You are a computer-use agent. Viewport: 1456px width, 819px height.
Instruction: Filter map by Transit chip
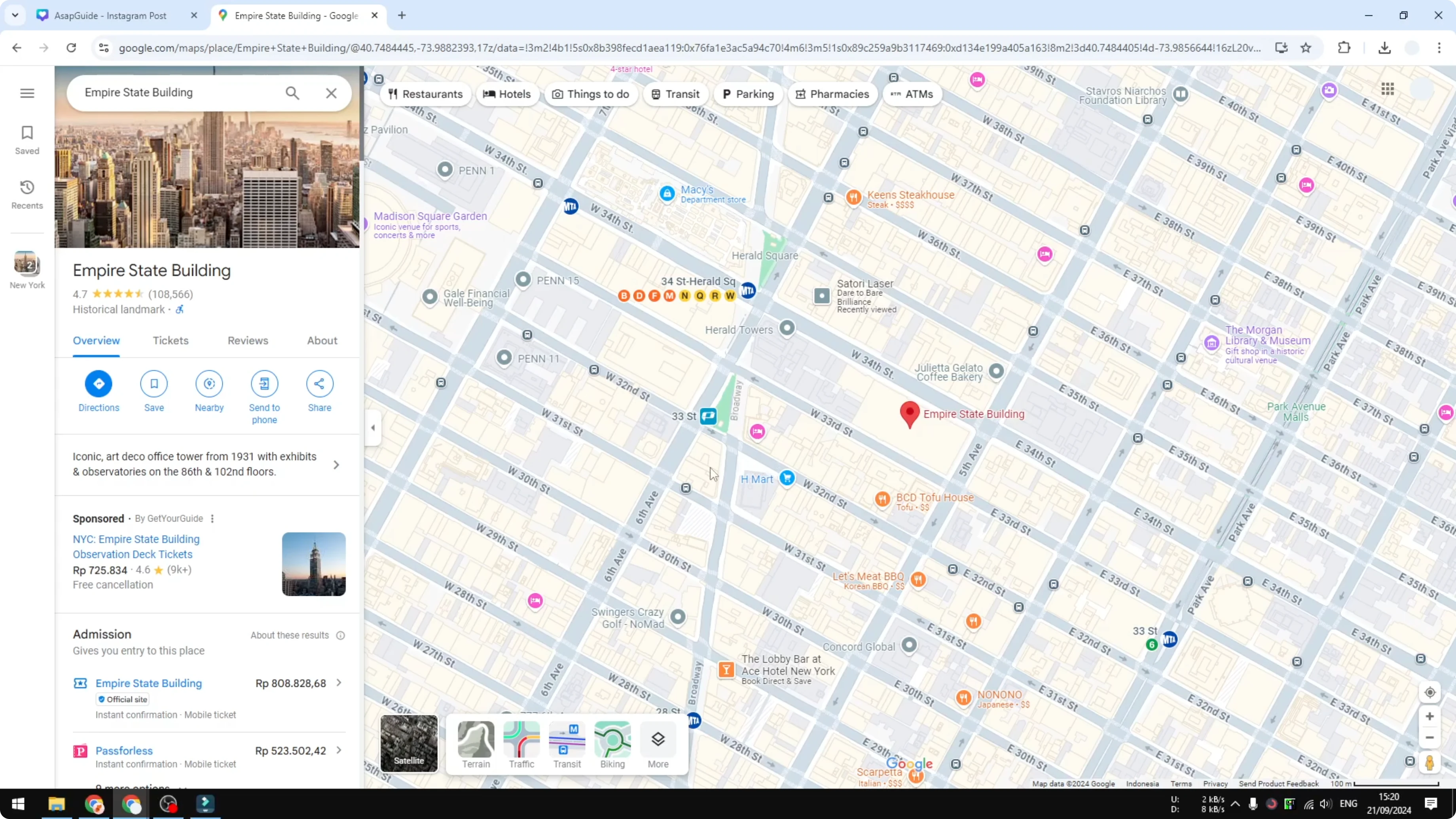point(675,95)
